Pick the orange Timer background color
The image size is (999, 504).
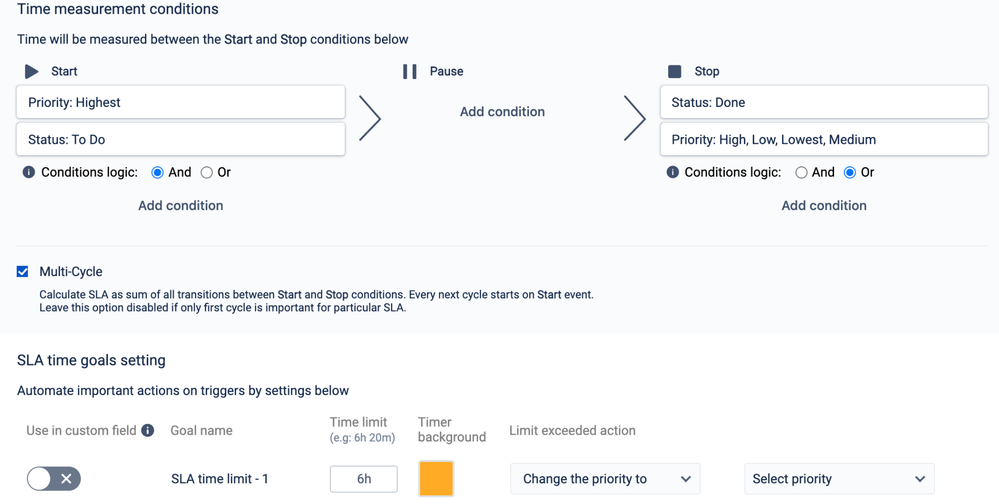436,479
